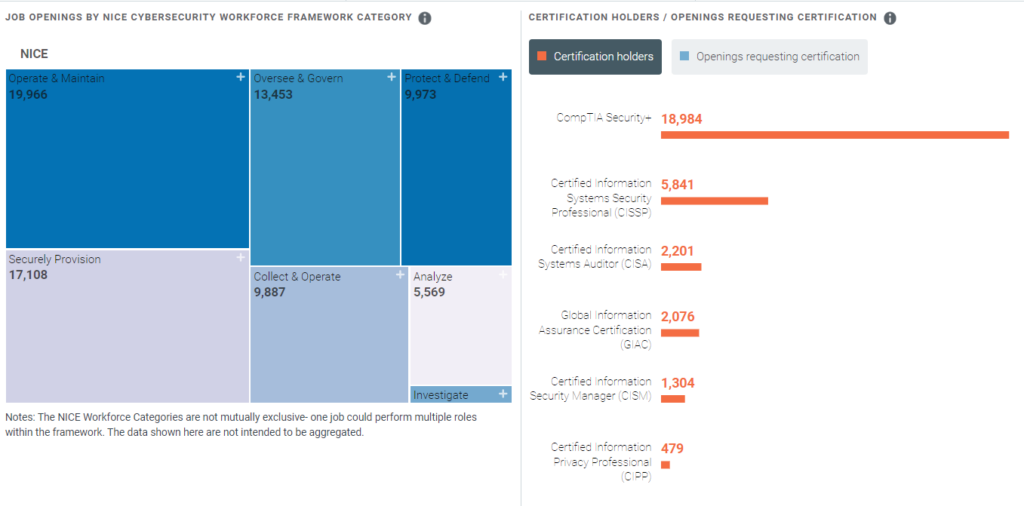Click the CISM 1,304 bar
The image size is (1024, 506).
[673, 399]
